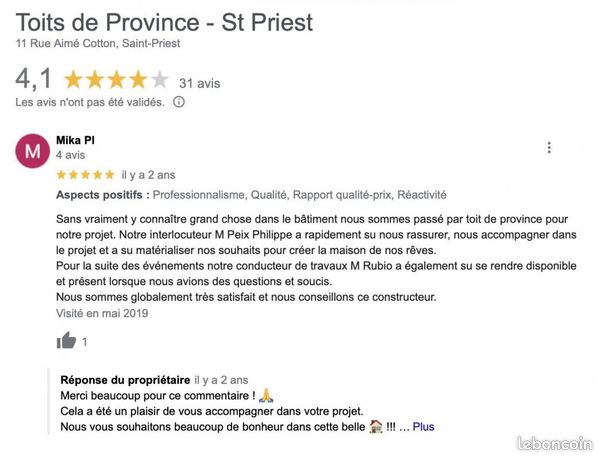Click Mika Pl's pink M avatar
This screenshot has height=460, width=604.
(32, 151)
